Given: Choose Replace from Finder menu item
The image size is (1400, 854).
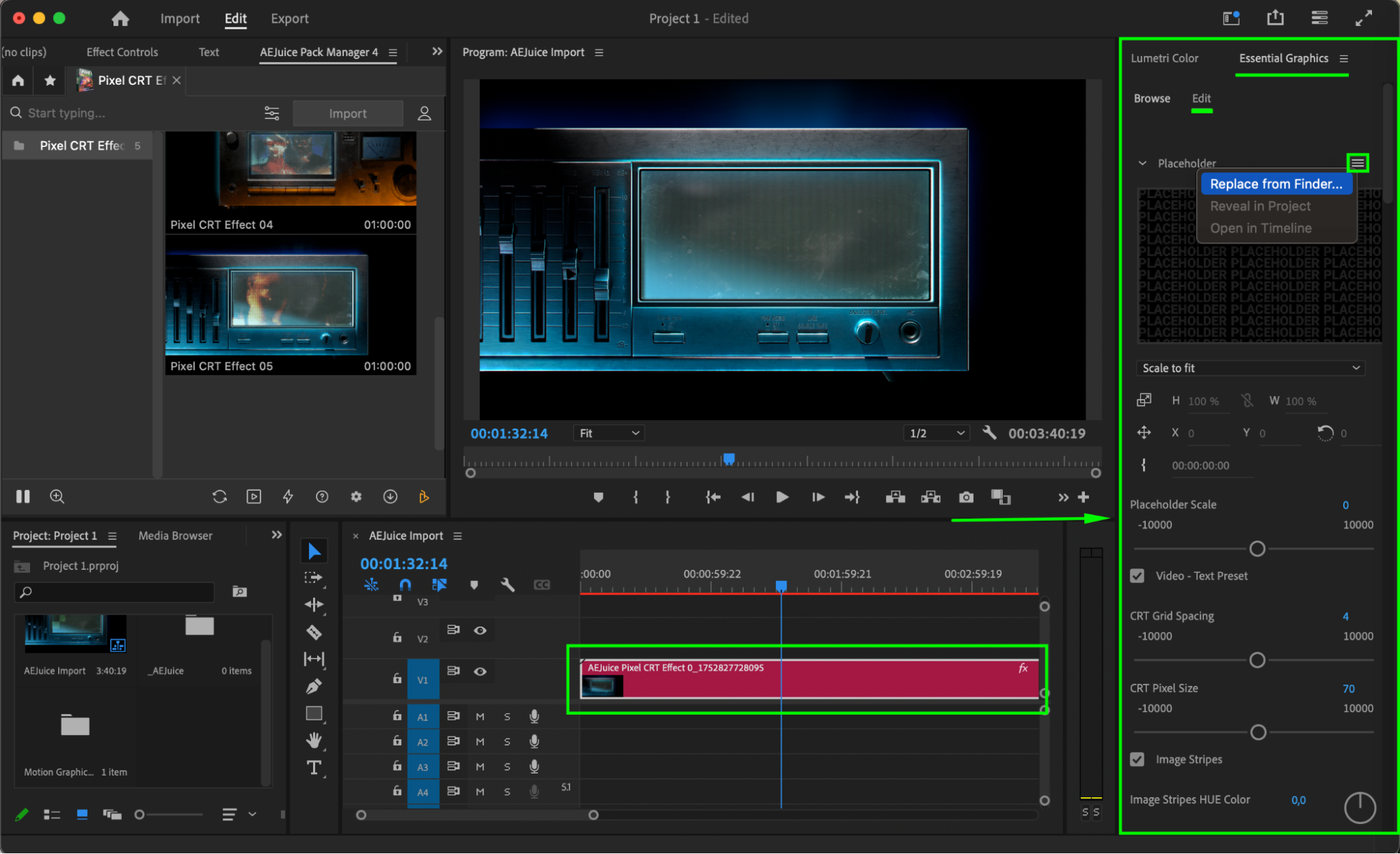Looking at the screenshot, I should (x=1275, y=184).
